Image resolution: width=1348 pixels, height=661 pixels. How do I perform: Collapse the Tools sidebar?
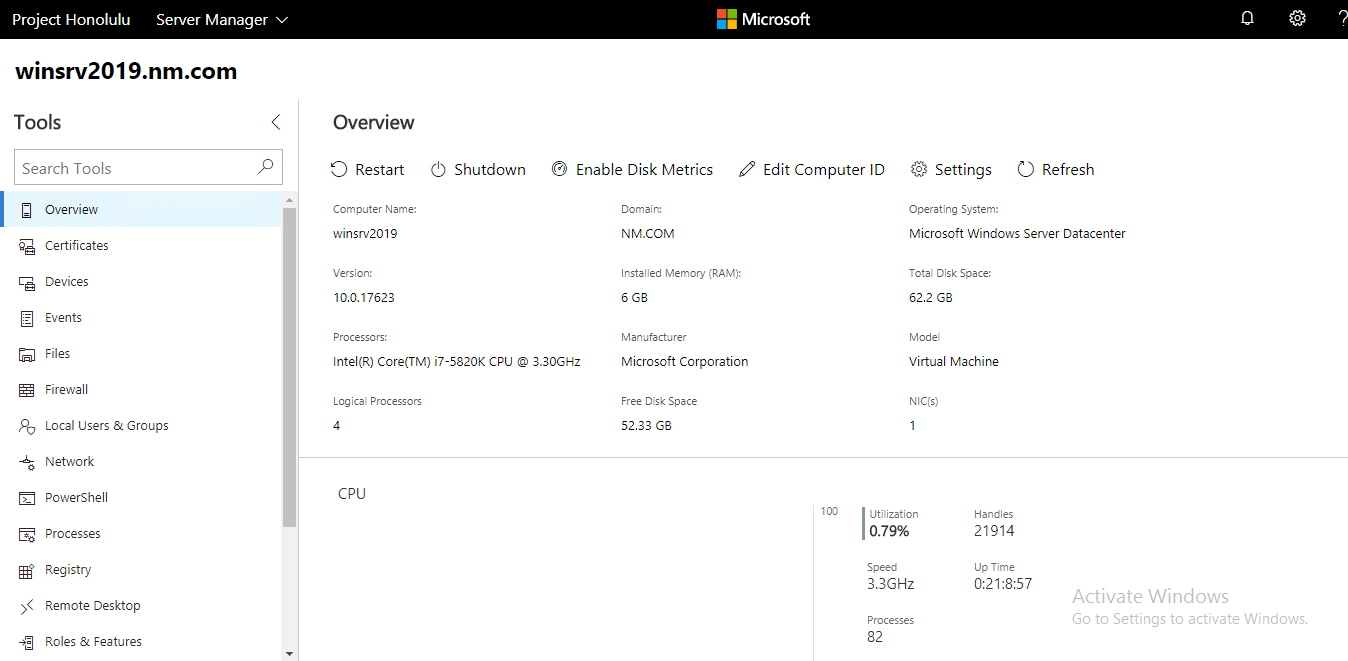[x=275, y=122]
